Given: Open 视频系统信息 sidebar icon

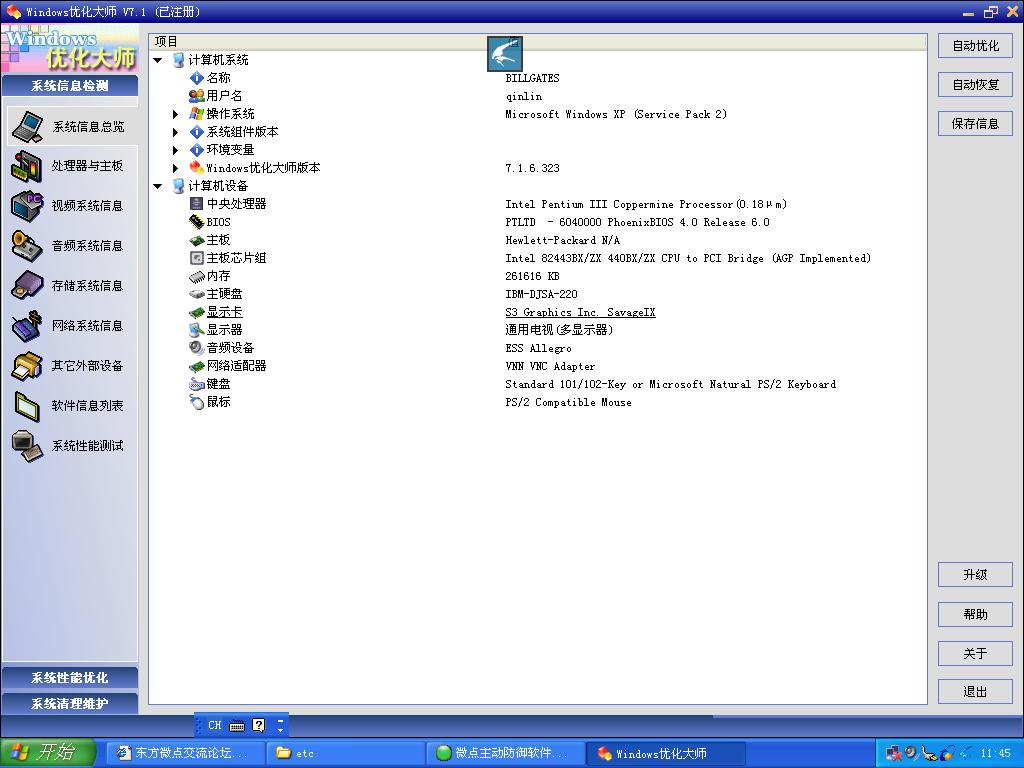Looking at the screenshot, I should [27, 206].
